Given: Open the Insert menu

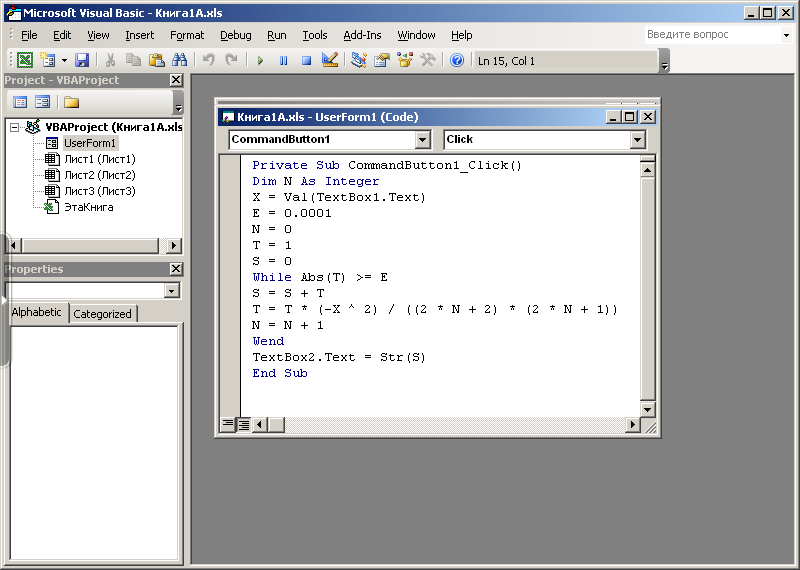Looking at the screenshot, I should coord(139,35).
